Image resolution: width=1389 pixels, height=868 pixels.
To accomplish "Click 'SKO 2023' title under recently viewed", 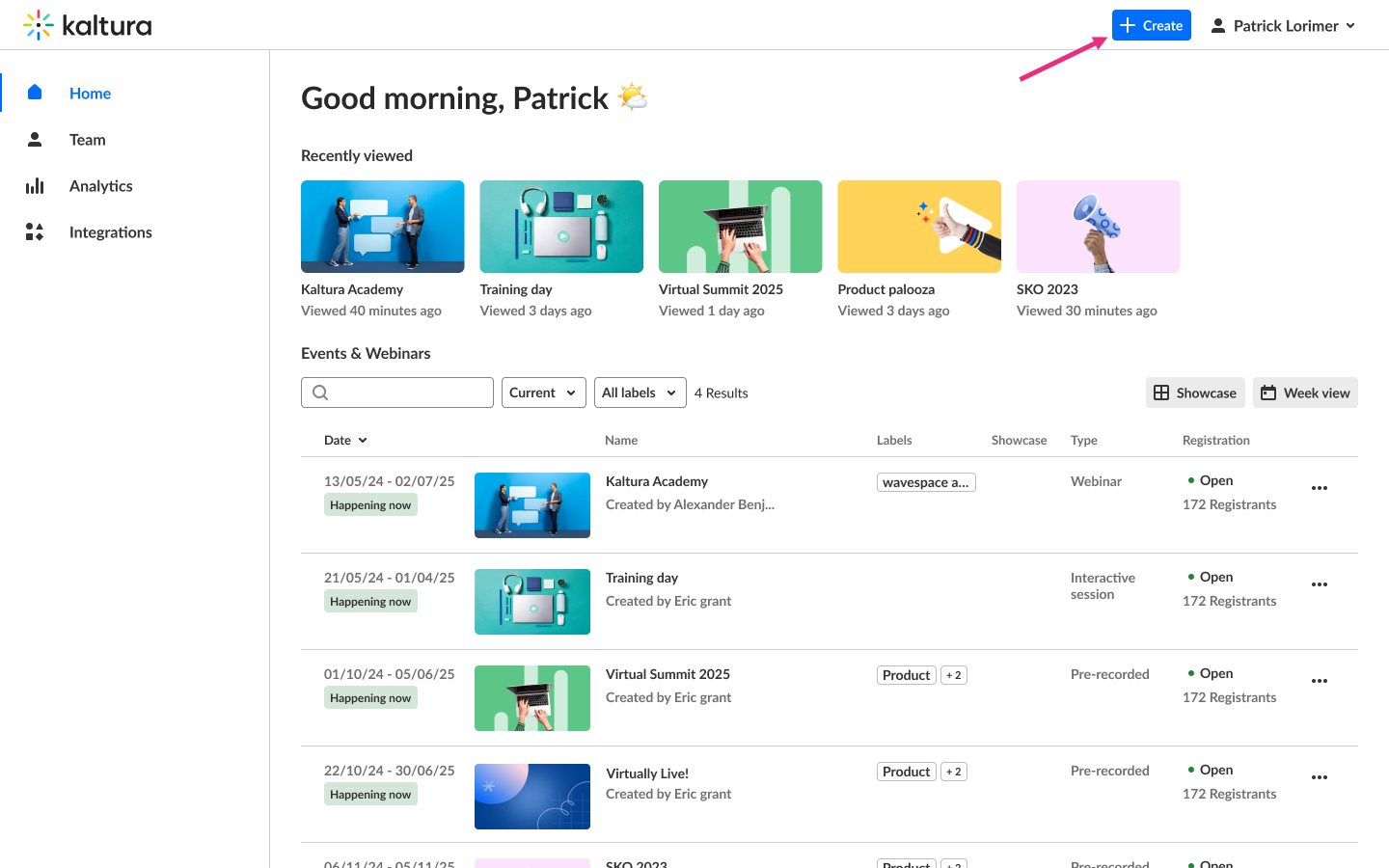I will pyautogui.click(x=1048, y=289).
